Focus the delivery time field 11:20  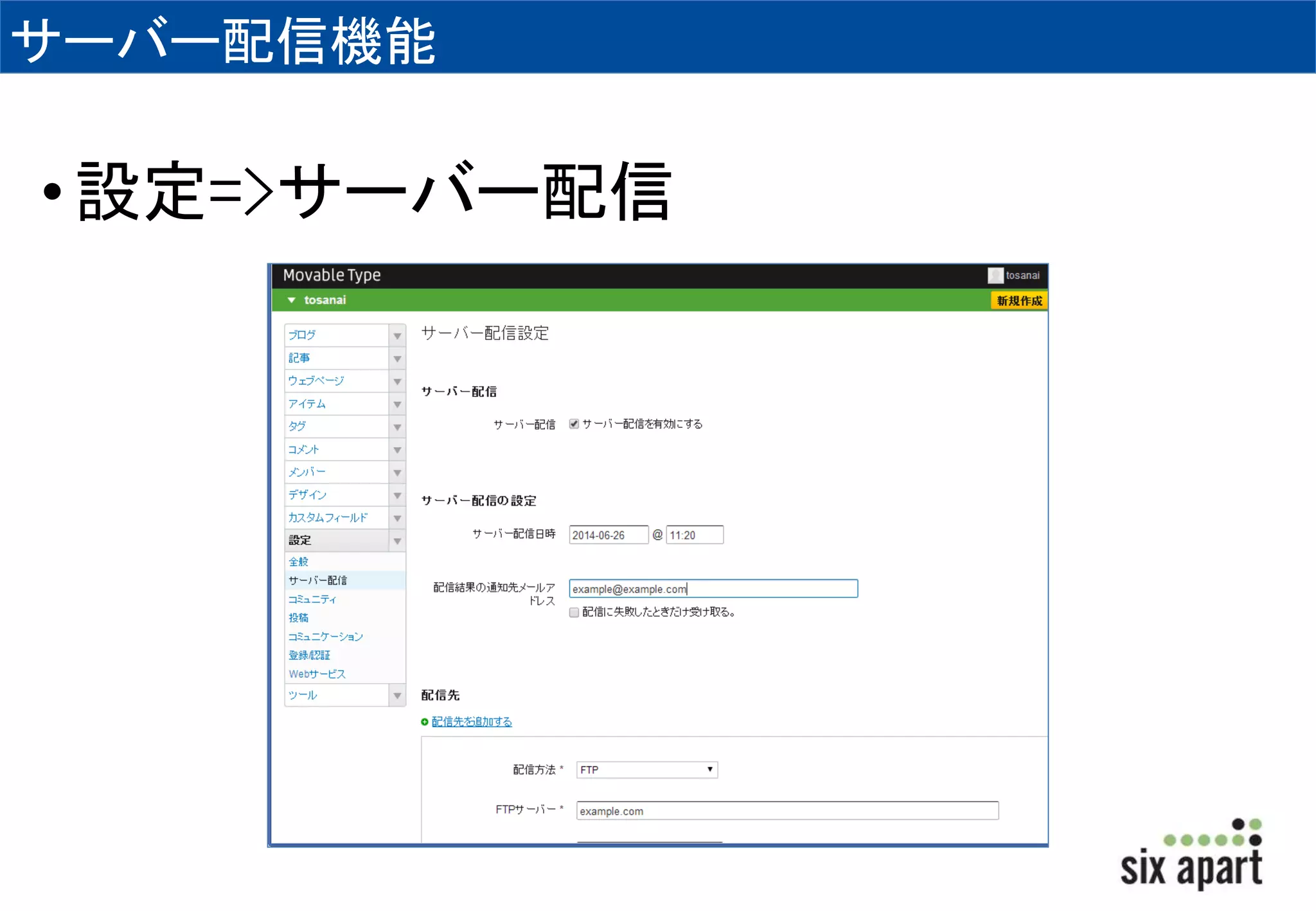[695, 535]
